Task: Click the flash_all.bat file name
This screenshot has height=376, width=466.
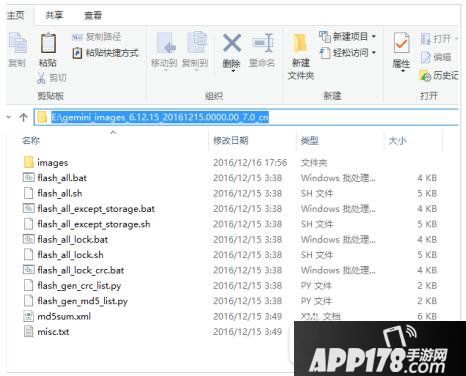Action: (x=62, y=178)
